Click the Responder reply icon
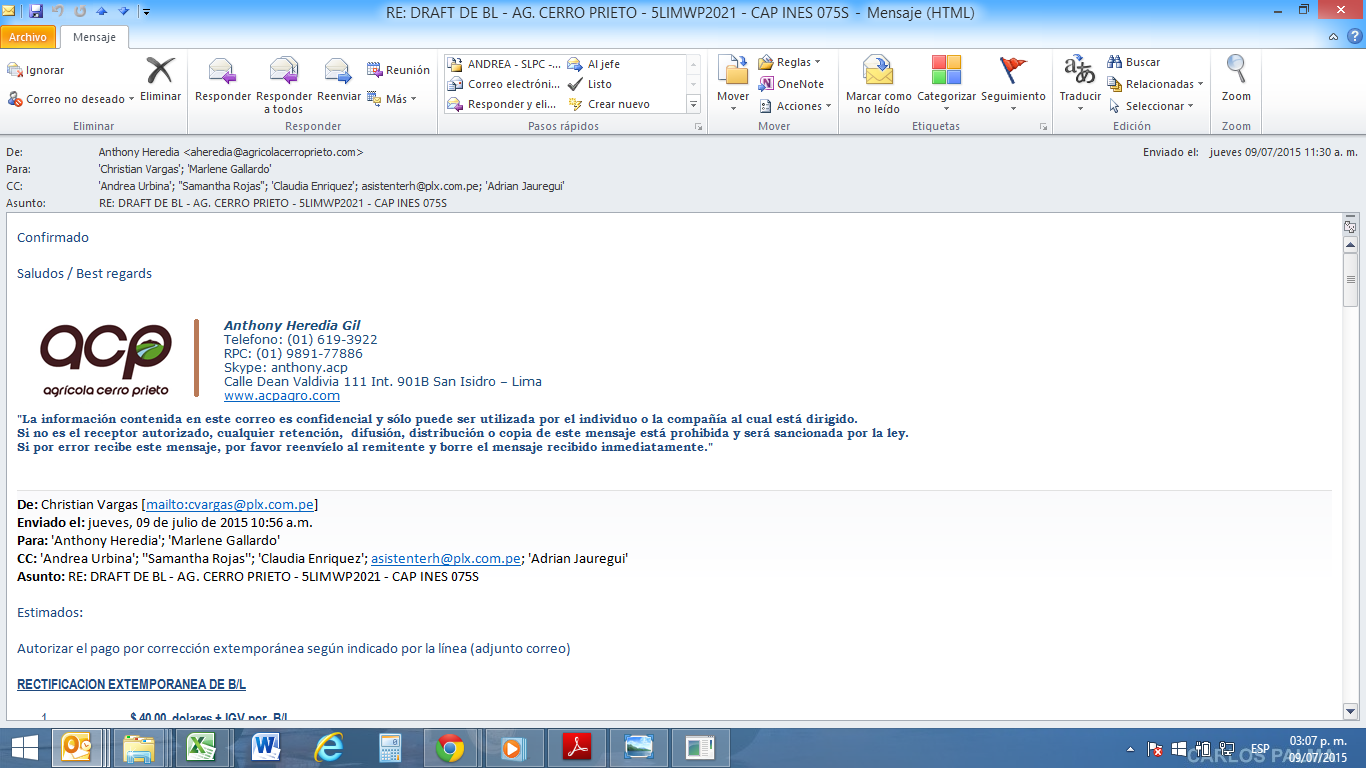Viewport: 1366px width, 768px height. [x=222, y=73]
